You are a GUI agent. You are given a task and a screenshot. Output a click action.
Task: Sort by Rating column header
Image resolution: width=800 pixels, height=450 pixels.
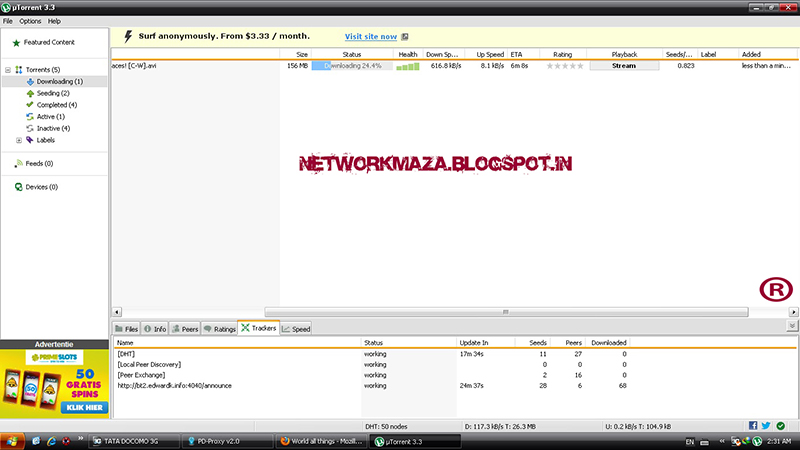(x=563, y=54)
